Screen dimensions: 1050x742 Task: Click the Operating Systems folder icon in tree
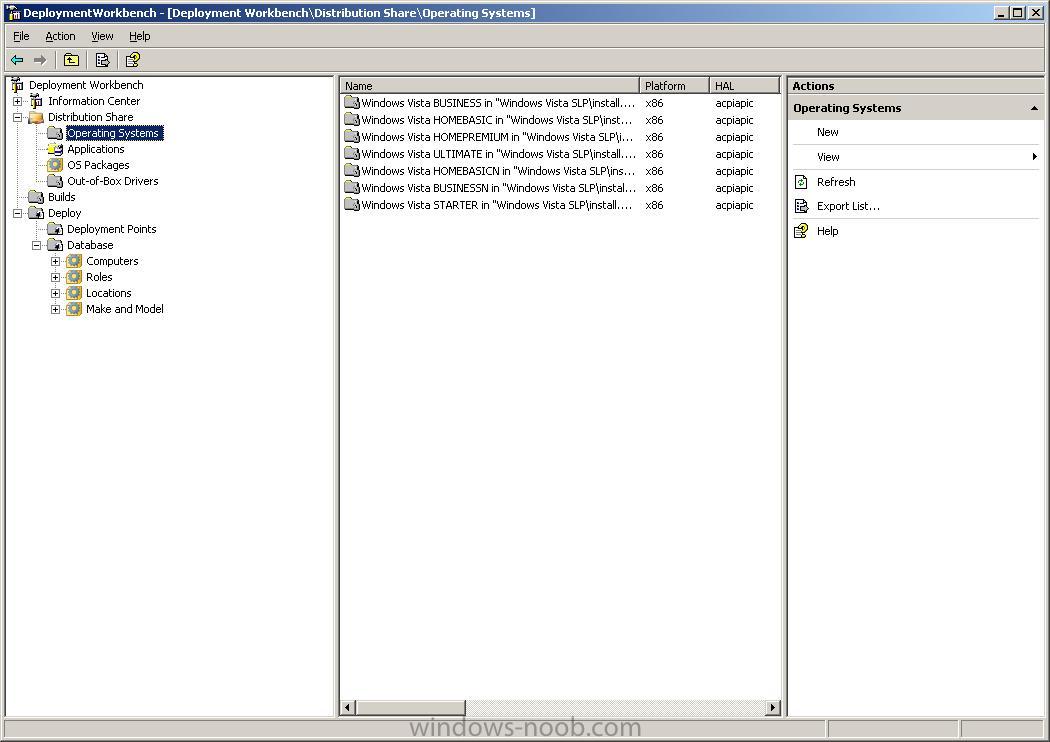pos(55,133)
